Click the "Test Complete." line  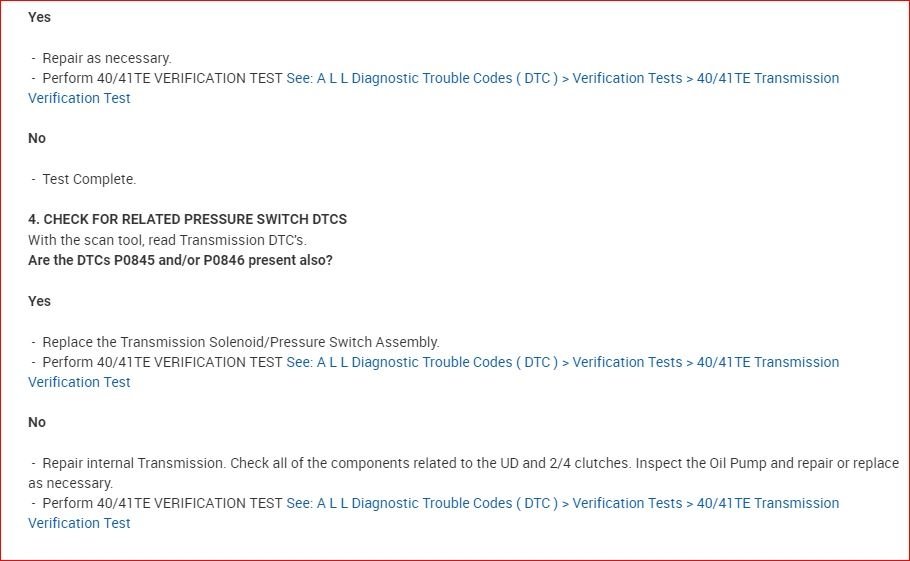pos(89,179)
